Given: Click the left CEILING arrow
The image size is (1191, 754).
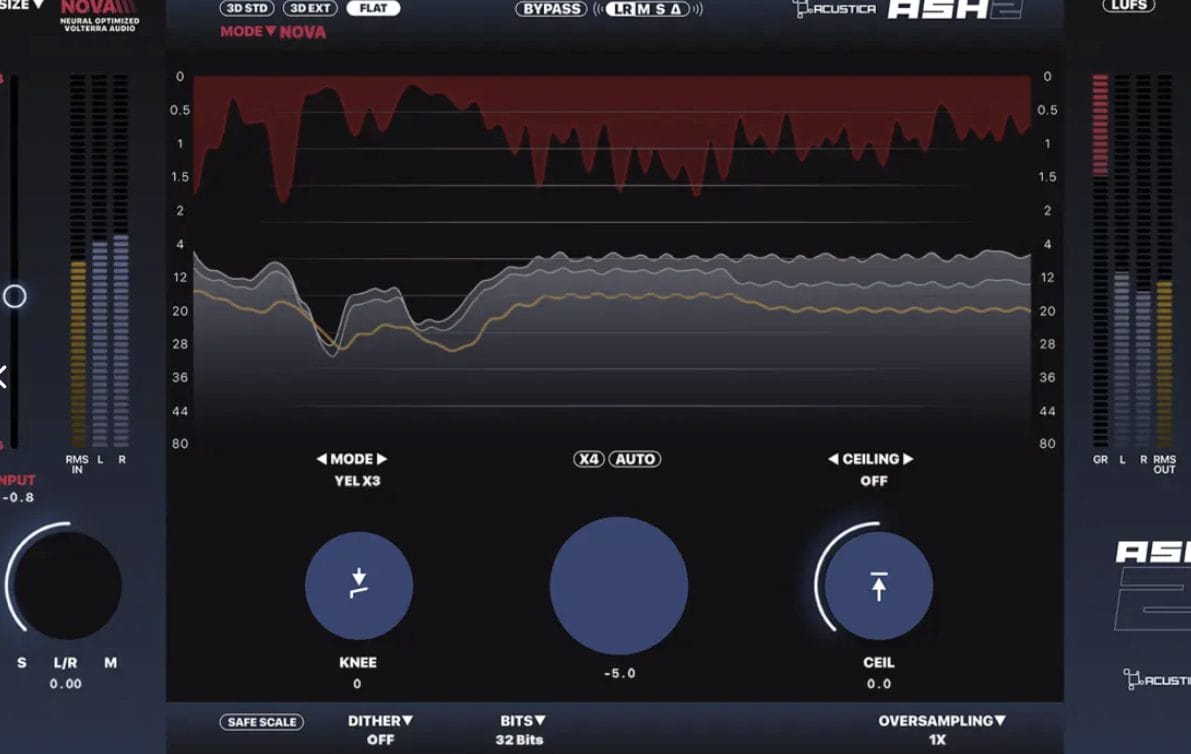Looking at the screenshot, I should tap(833, 459).
